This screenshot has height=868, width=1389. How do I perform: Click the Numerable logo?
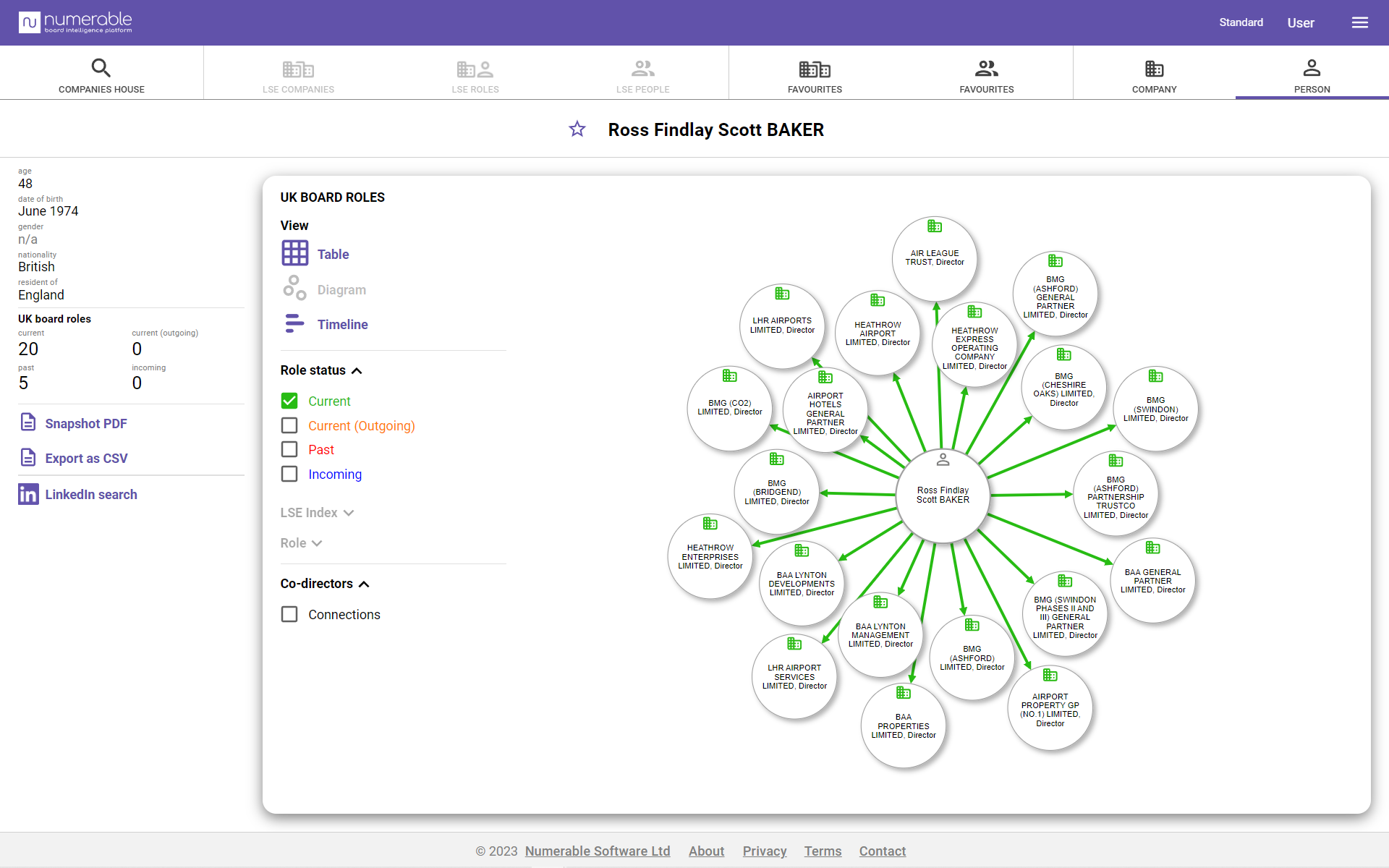75,22
